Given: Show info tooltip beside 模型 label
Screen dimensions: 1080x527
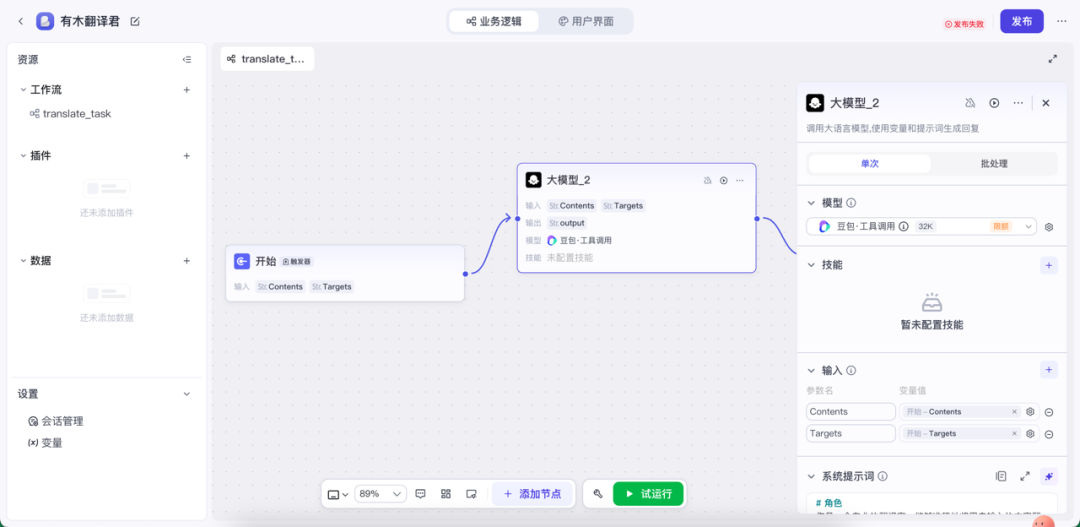Looking at the screenshot, I should pyautogui.click(x=851, y=203).
